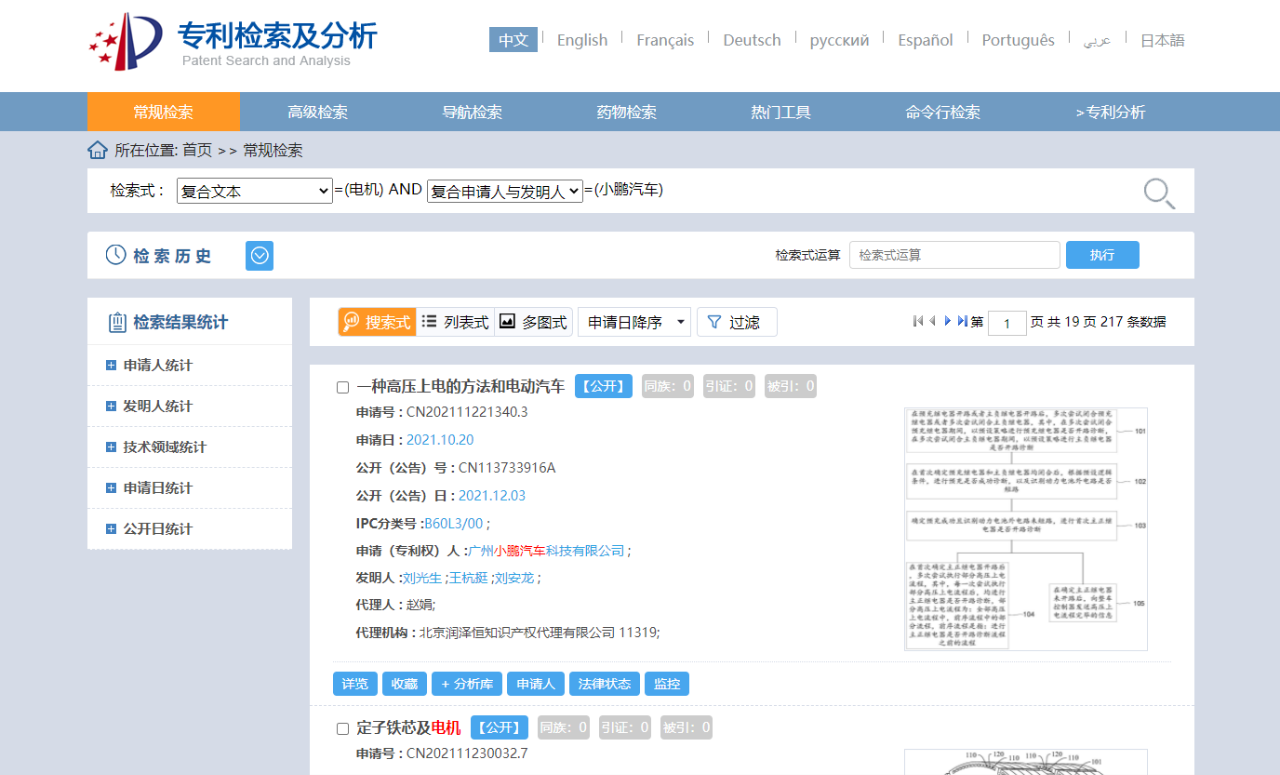Open patent title 定子铁芯及电机

click(x=408, y=728)
